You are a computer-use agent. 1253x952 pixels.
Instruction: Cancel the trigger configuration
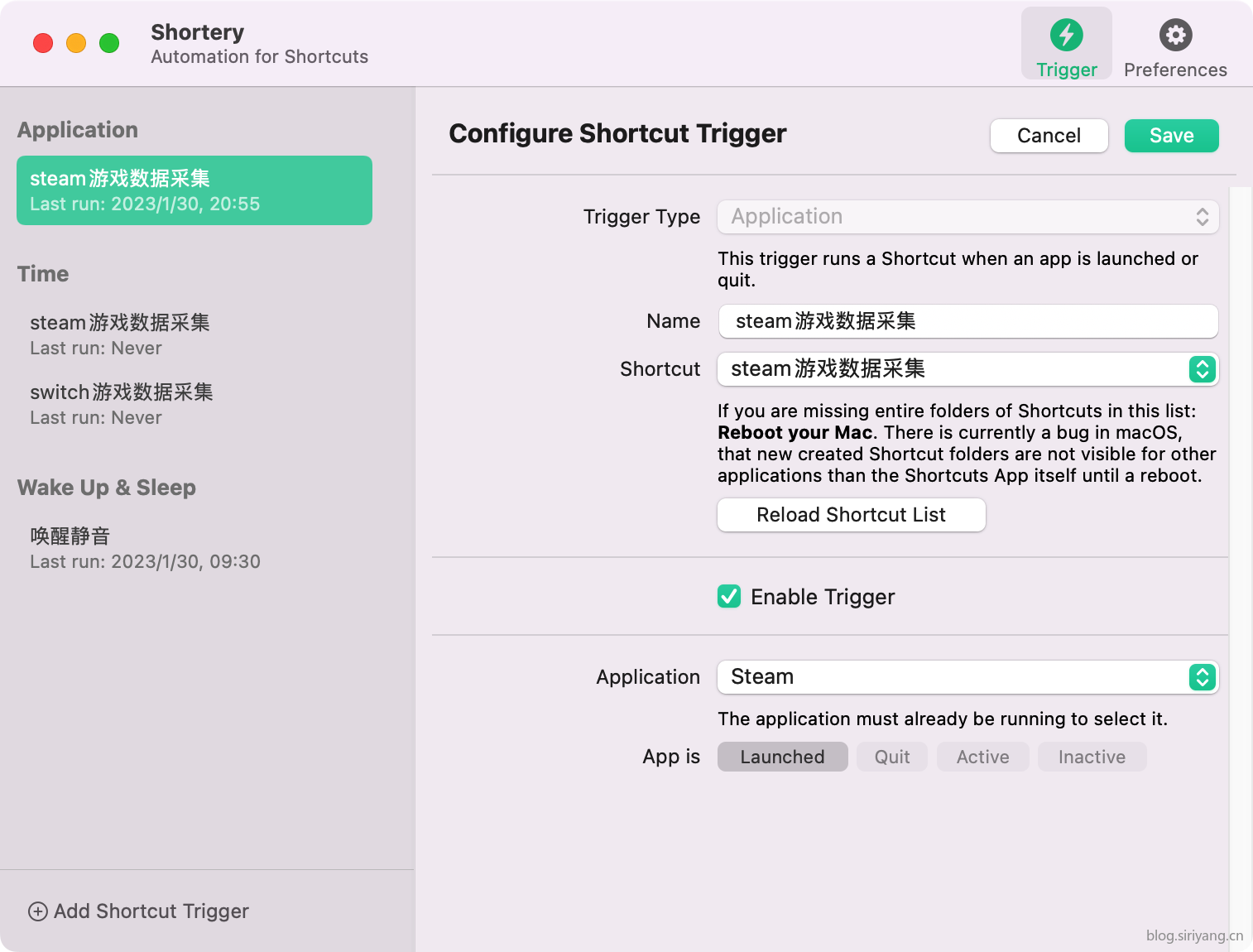(x=1049, y=135)
